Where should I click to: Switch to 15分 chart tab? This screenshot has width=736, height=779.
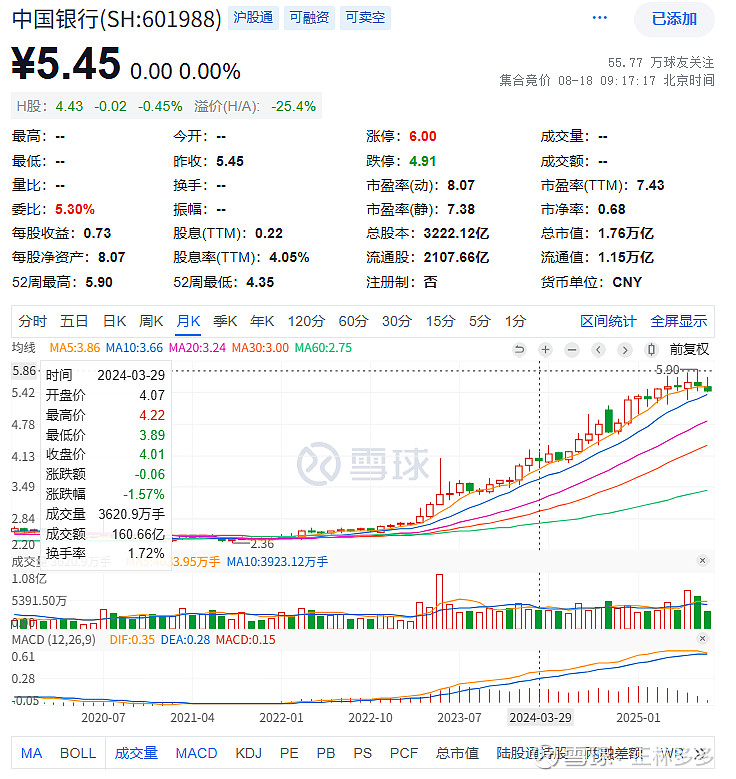coord(440,321)
